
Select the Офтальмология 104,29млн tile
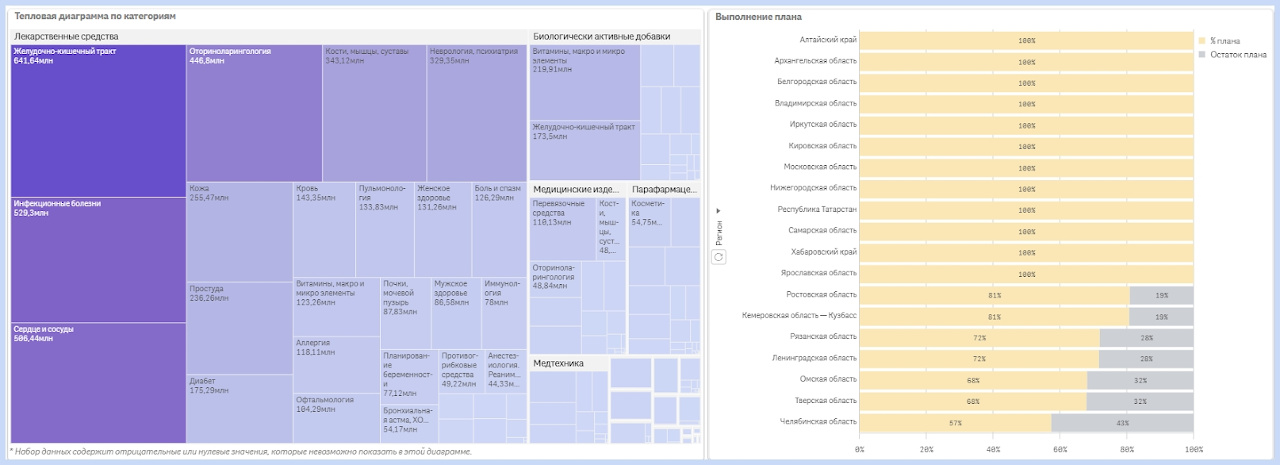(x=336, y=418)
